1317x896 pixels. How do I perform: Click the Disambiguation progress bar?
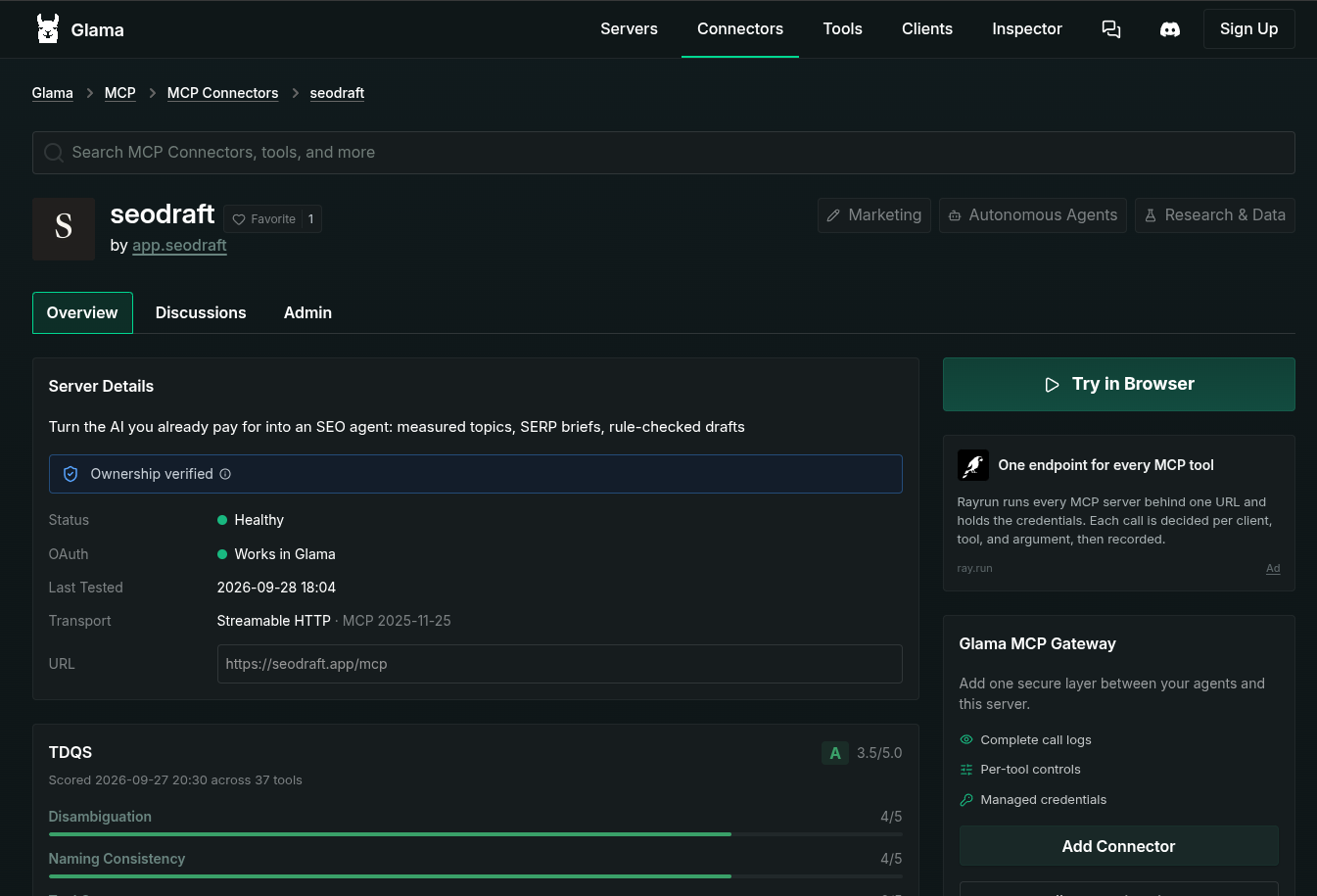476,834
